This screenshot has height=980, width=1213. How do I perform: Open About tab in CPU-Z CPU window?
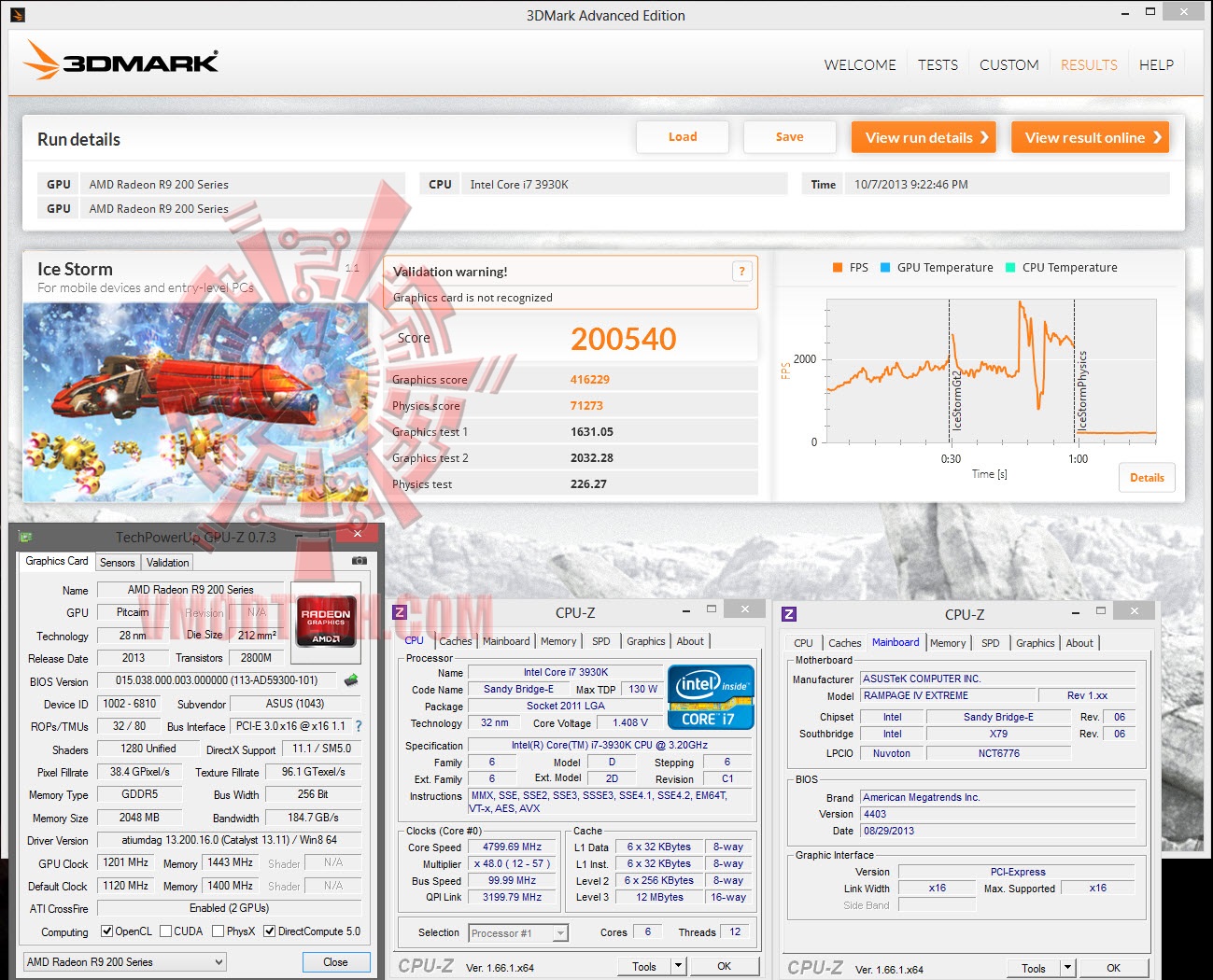[x=691, y=641]
